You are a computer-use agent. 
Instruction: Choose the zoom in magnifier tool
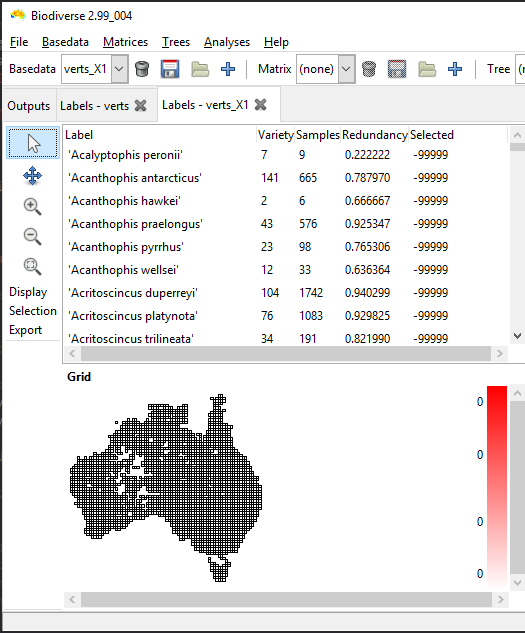pos(33,206)
